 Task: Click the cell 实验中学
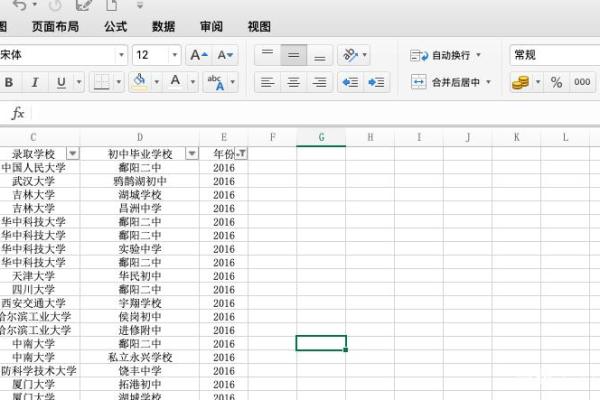point(140,249)
